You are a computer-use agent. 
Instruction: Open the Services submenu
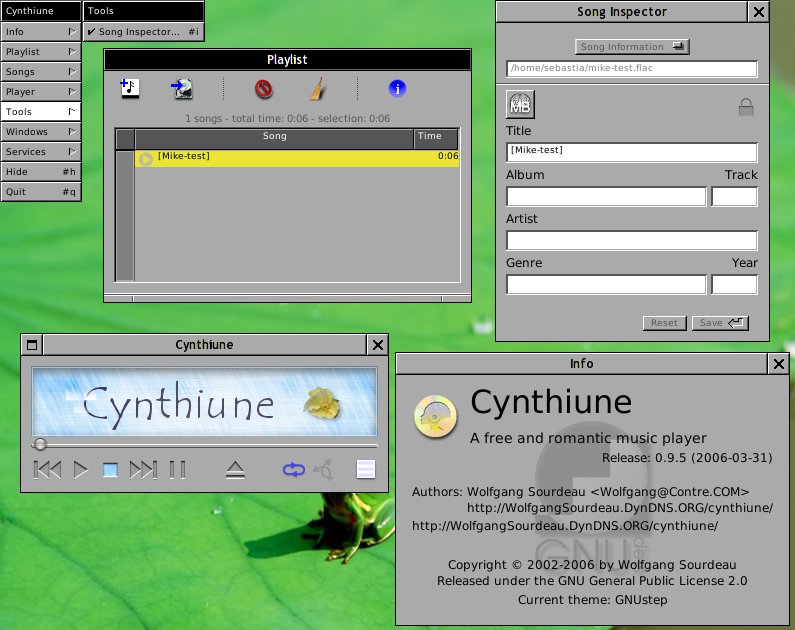[x=41, y=152]
